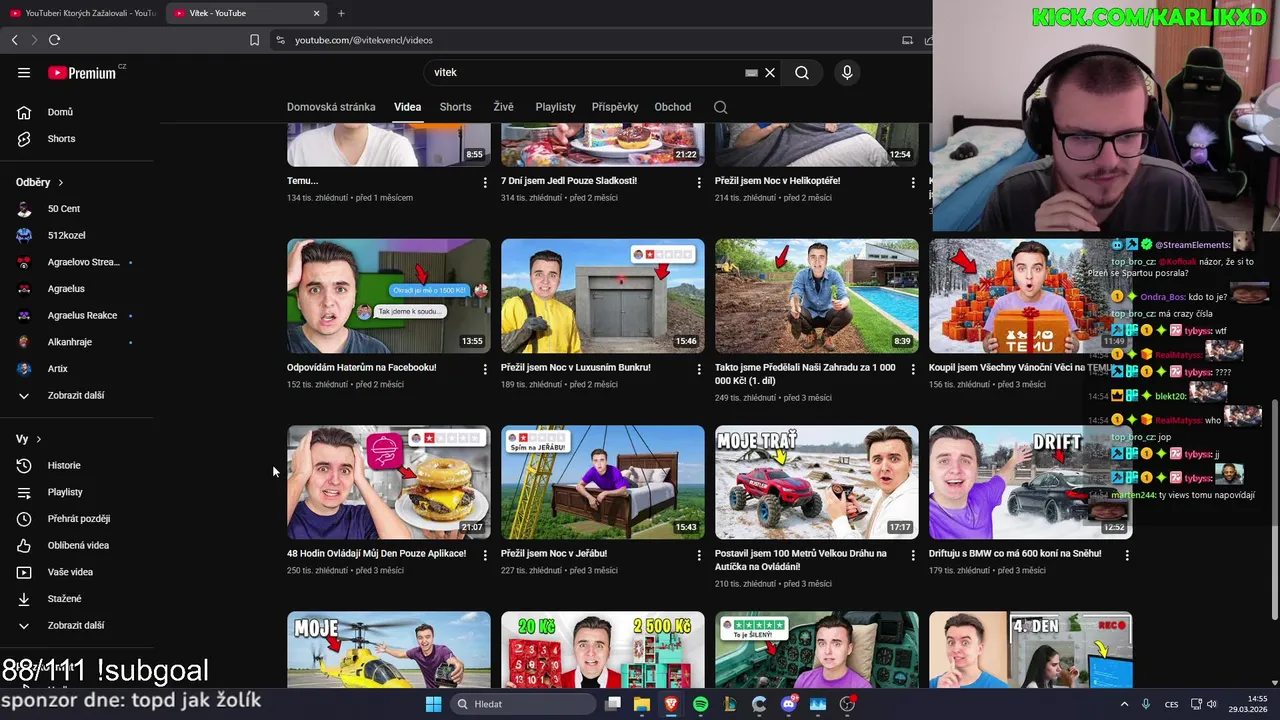Reload the page with browser refresh icon
The width and height of the screenshot is (1280, 720).
coord(54,40)
